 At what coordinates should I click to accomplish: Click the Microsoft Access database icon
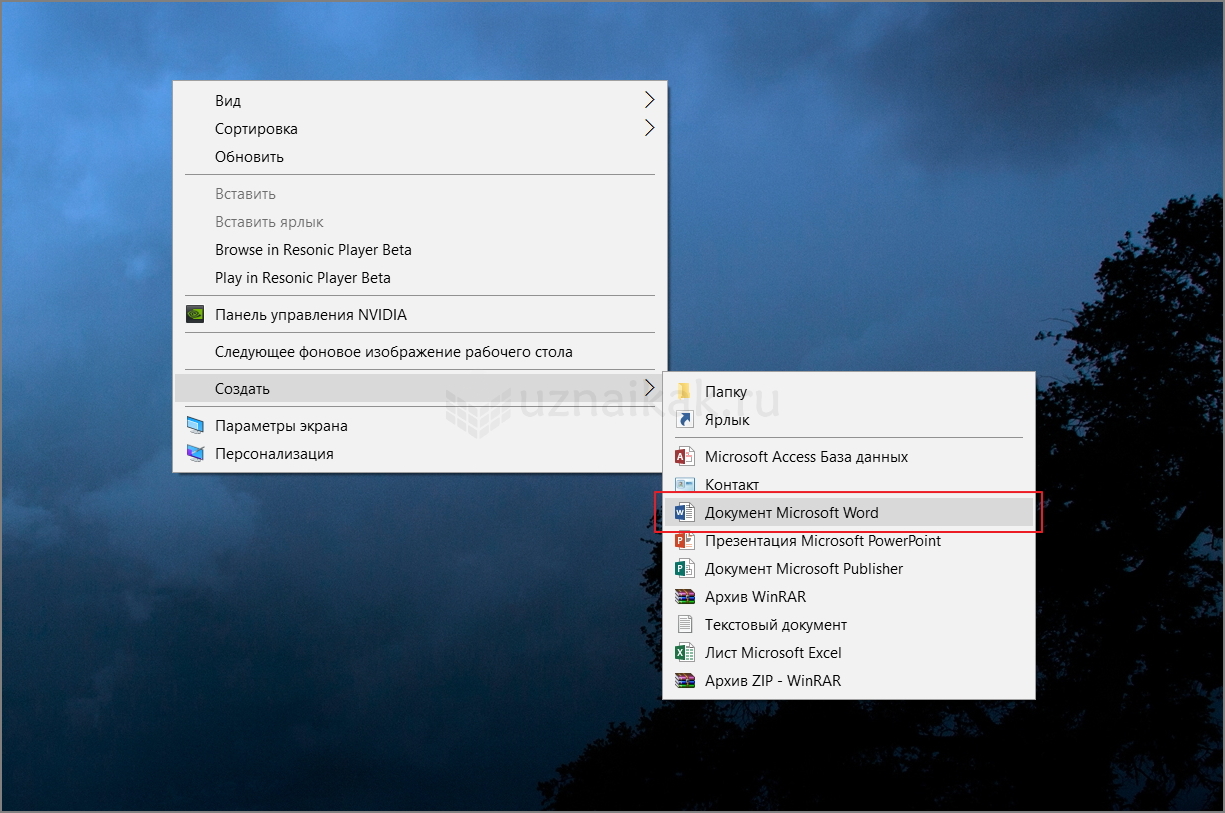point(684,457)
